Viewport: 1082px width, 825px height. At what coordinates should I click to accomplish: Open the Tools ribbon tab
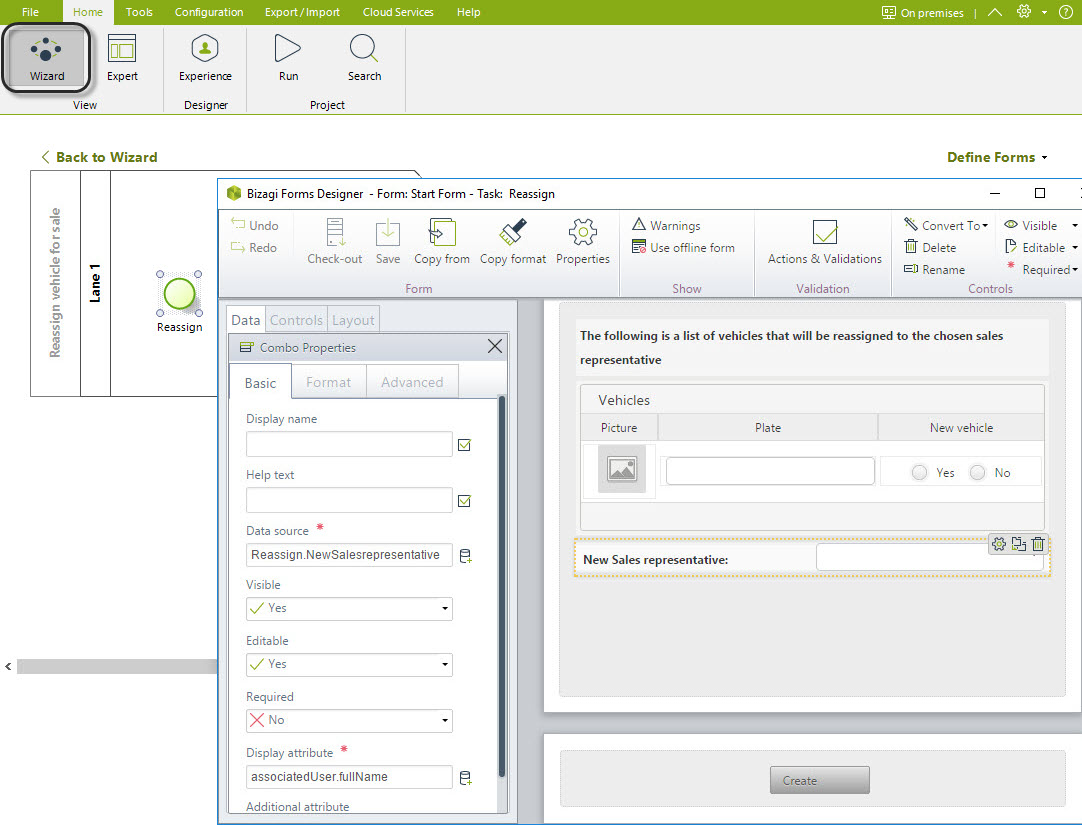click(x=139, y=12)
